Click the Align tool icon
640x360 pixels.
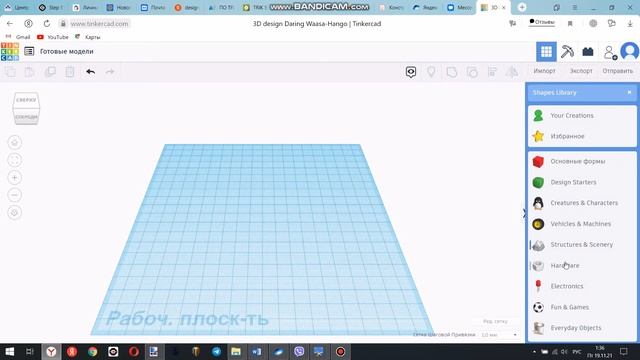pos(492,72)
